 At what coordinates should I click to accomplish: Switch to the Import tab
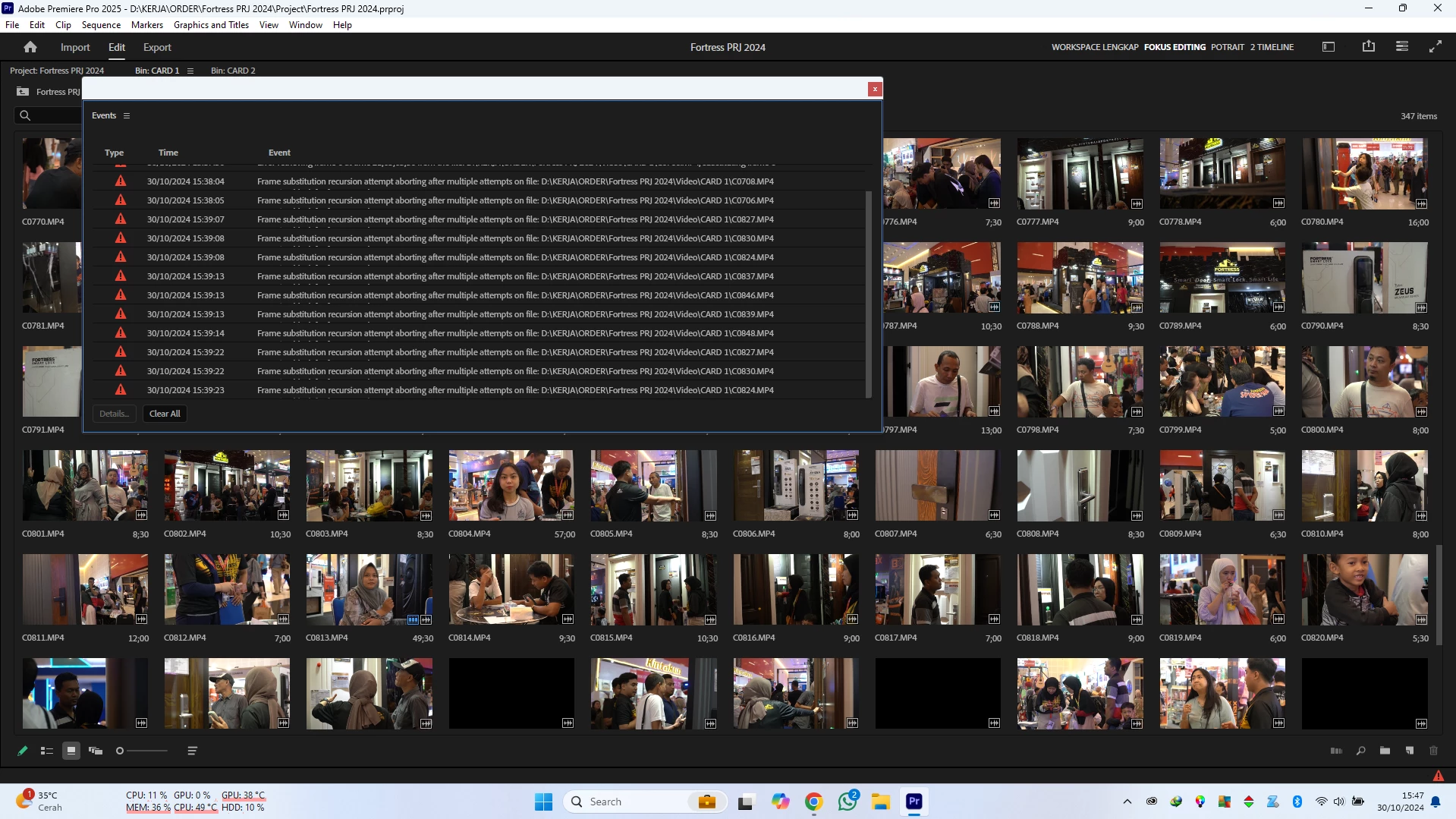point(75,47)
